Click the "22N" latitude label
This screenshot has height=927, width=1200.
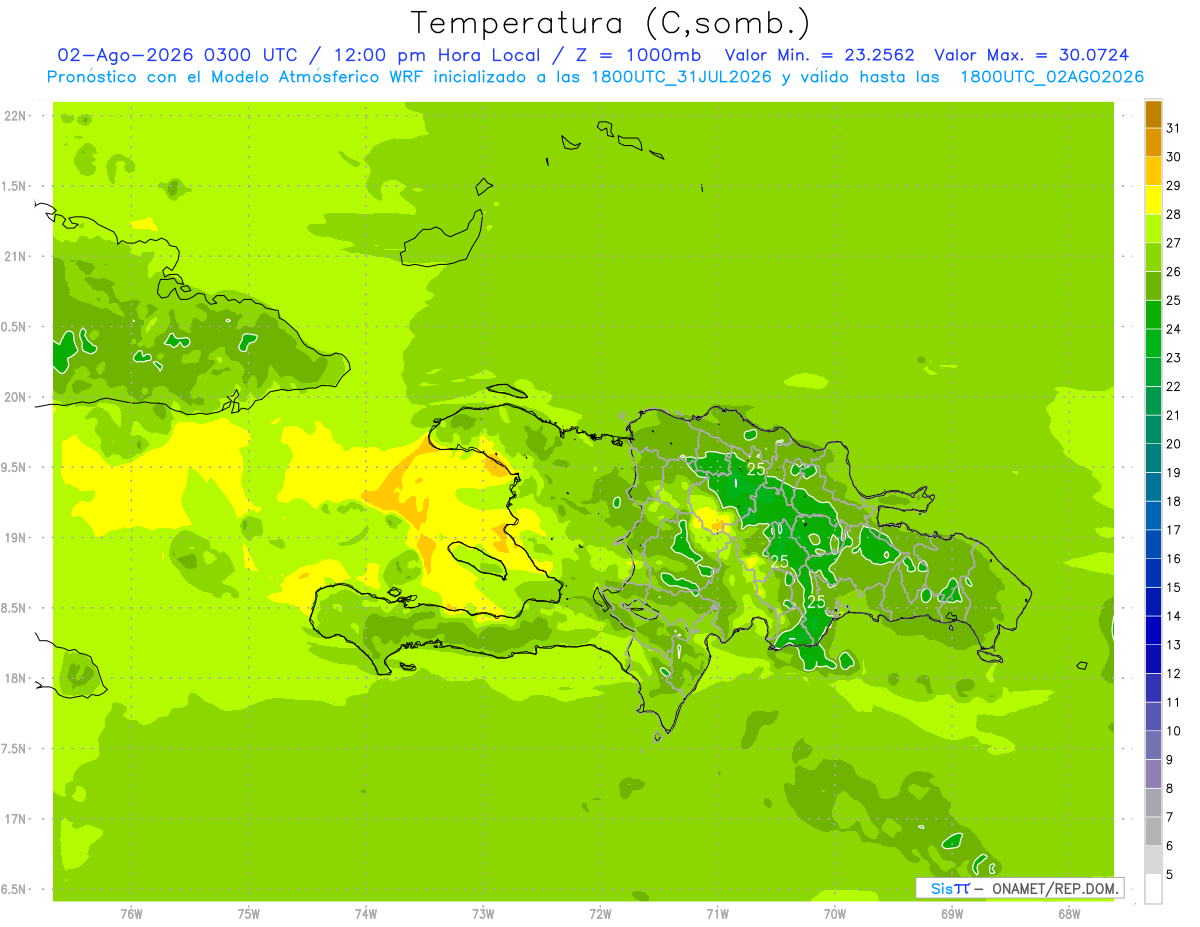[16, 116]
